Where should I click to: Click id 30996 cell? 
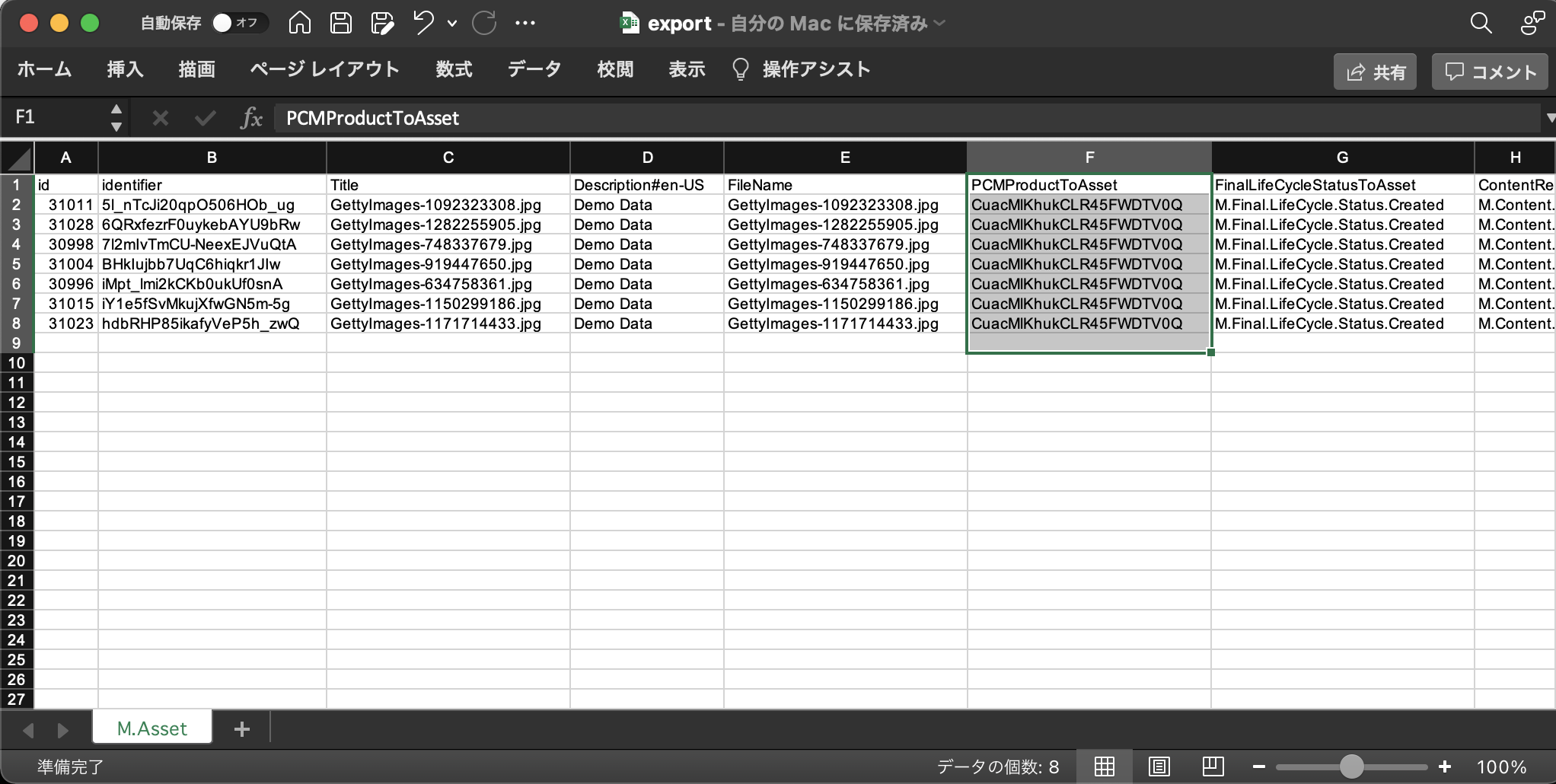(66, 284)
